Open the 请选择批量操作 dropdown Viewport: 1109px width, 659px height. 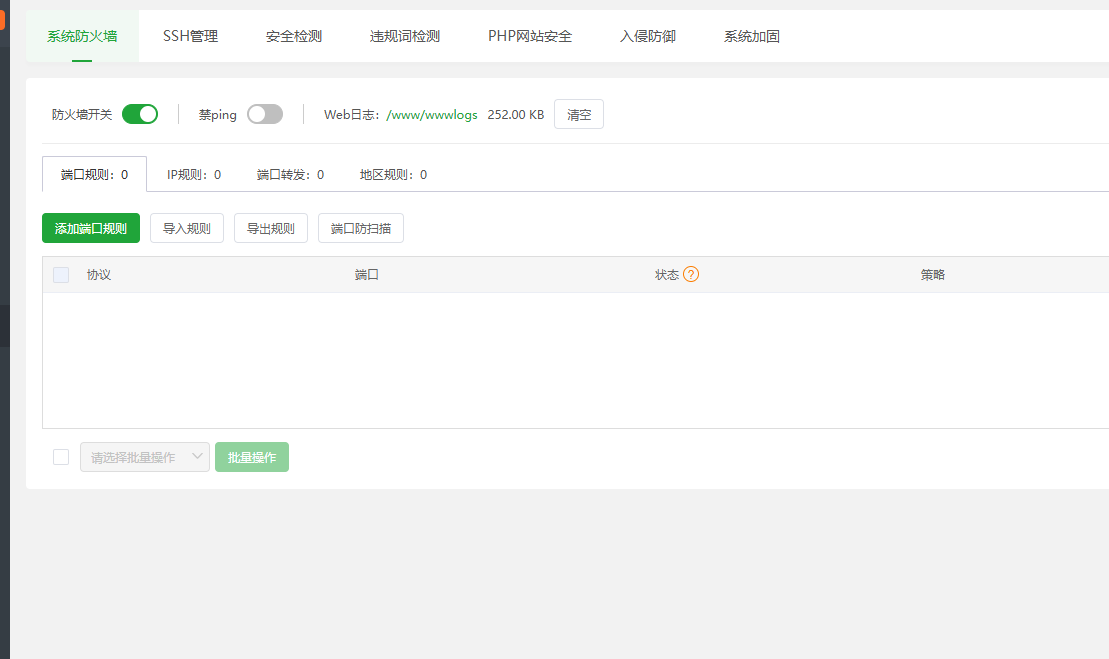click(x=144, y=456)
